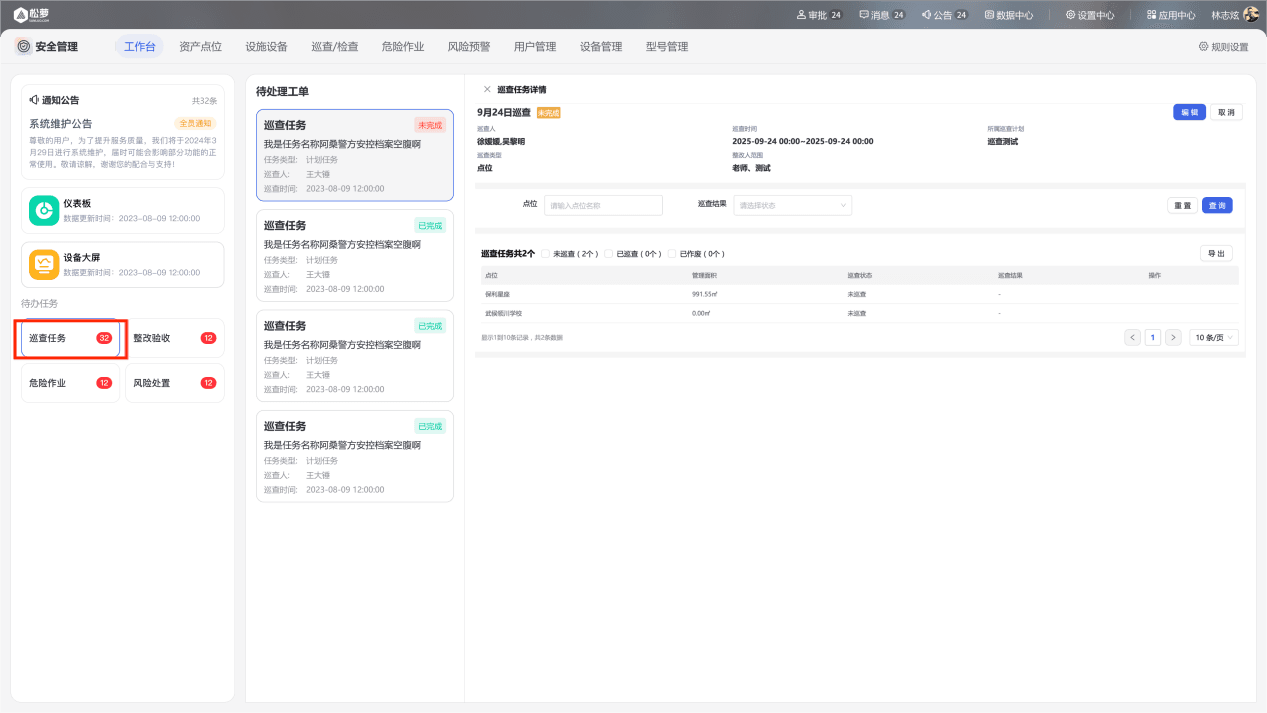Open the 审批 approvals icon in top bar
Image resolution: width=1267 pixels, height=713 pixels.
click(x=801, y=15)
